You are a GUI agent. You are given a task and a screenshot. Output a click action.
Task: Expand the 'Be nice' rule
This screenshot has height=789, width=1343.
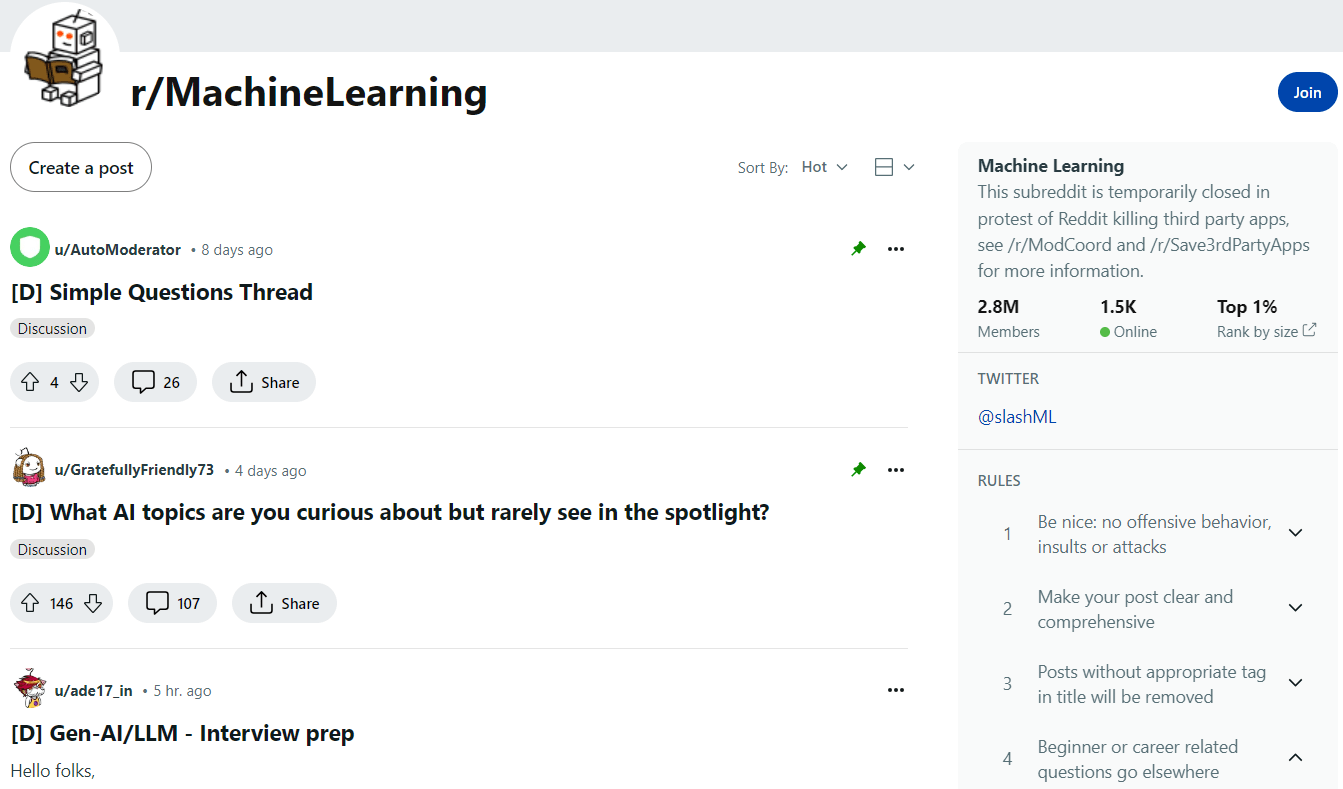point(1295,533)
